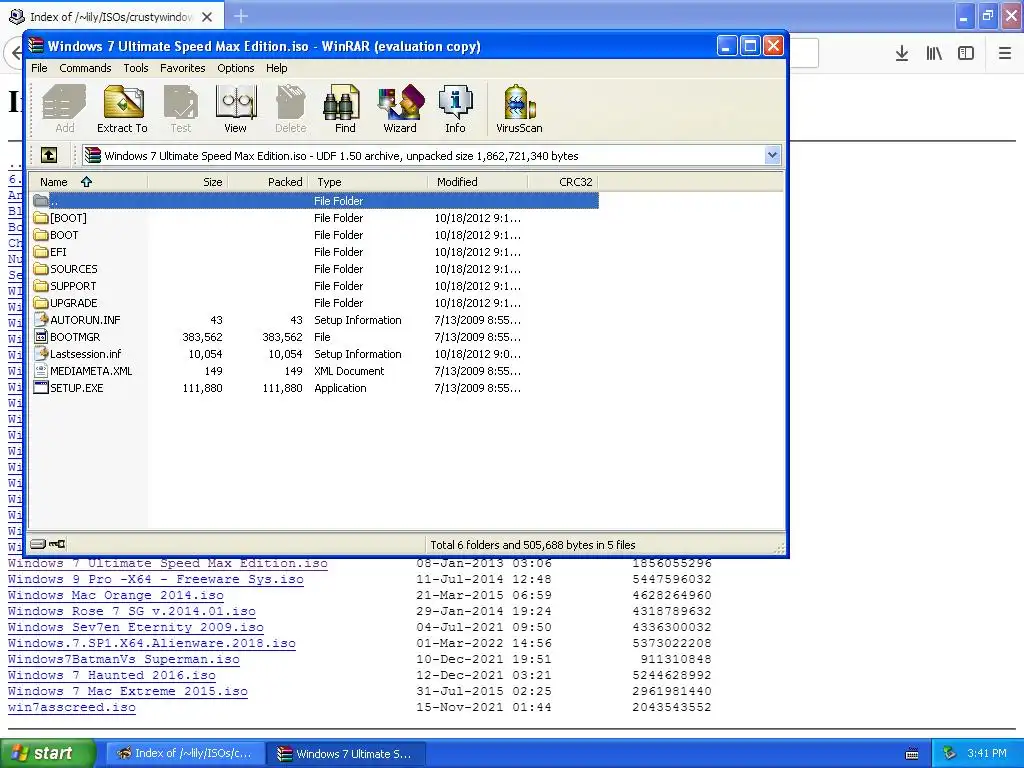Screen dimensions: 1024x768
Task: Select the EFI folder
Action: 315,252
